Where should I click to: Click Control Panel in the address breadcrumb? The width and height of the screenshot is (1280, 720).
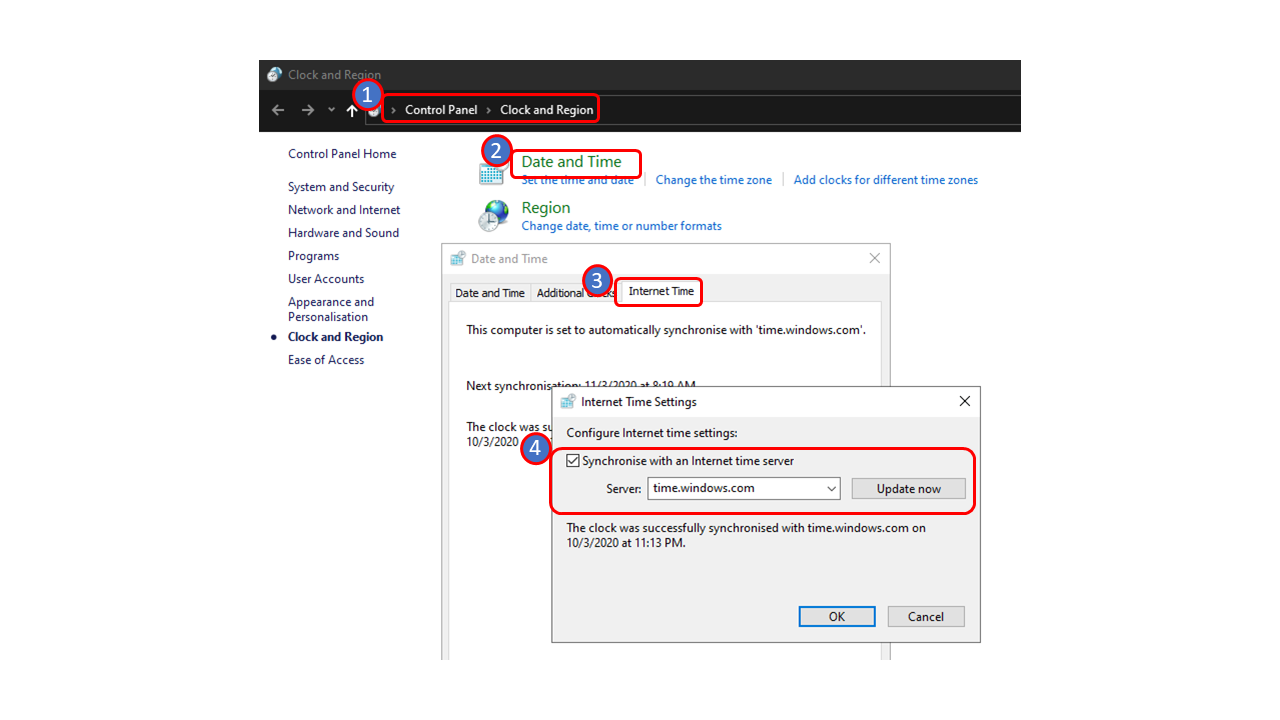pyautogui.click(x=441, y=110)
